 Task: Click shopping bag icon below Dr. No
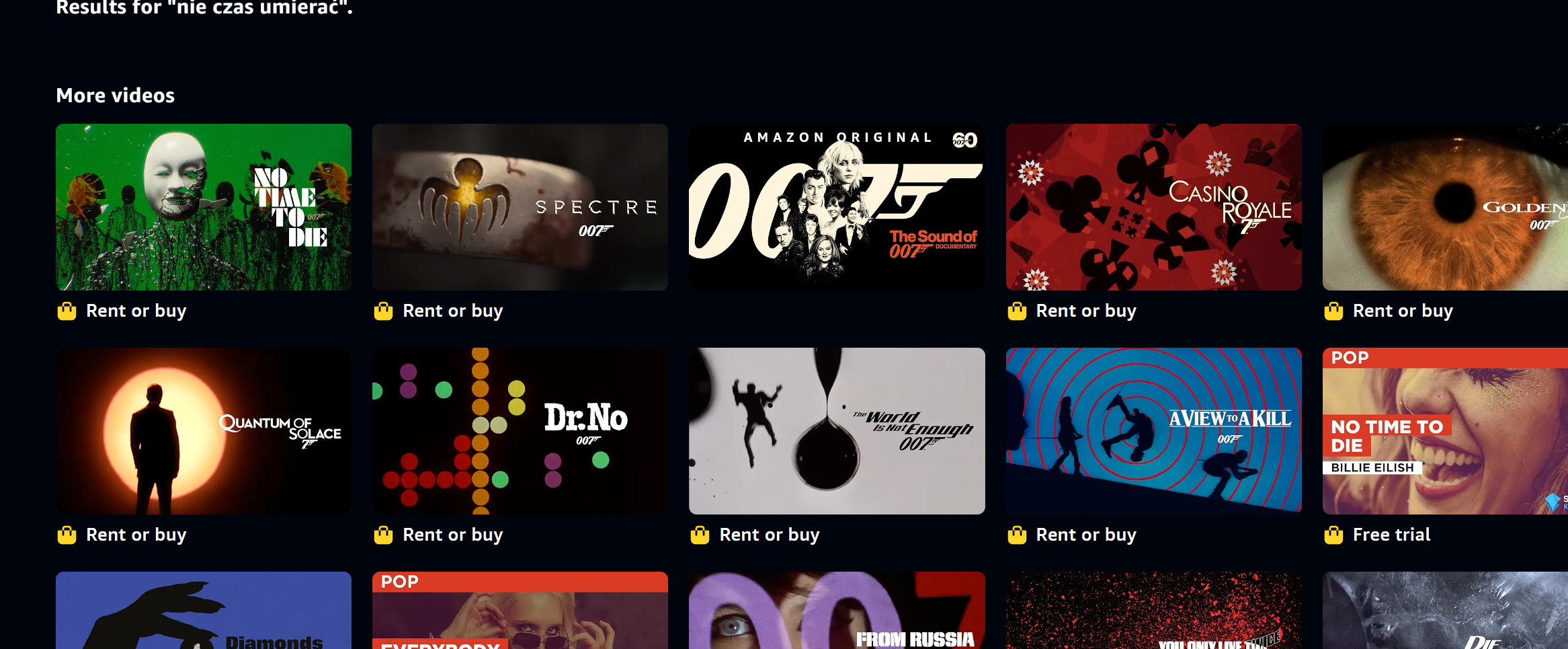(x=383, y=535)
